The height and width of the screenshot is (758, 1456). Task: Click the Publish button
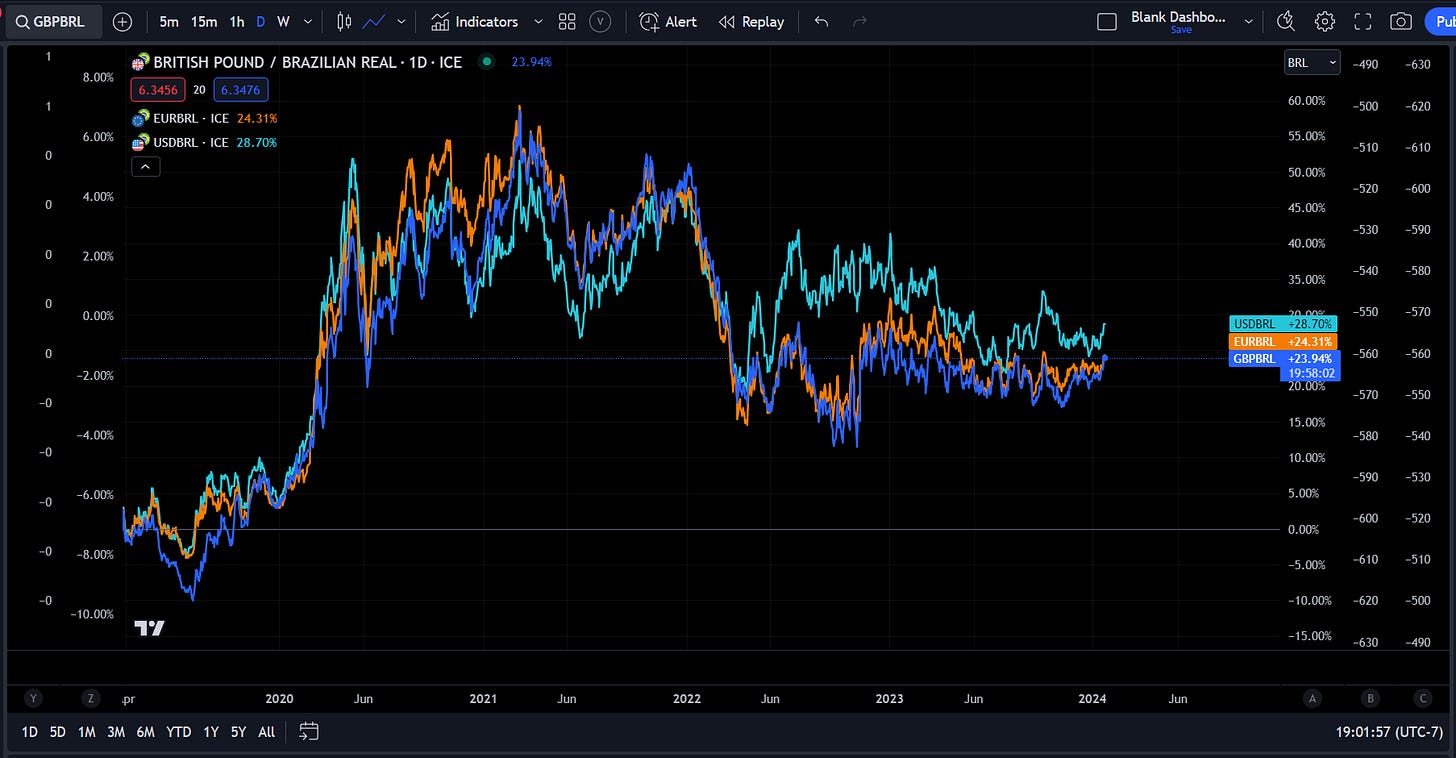pyautogui.click(x=1440, y=21)
